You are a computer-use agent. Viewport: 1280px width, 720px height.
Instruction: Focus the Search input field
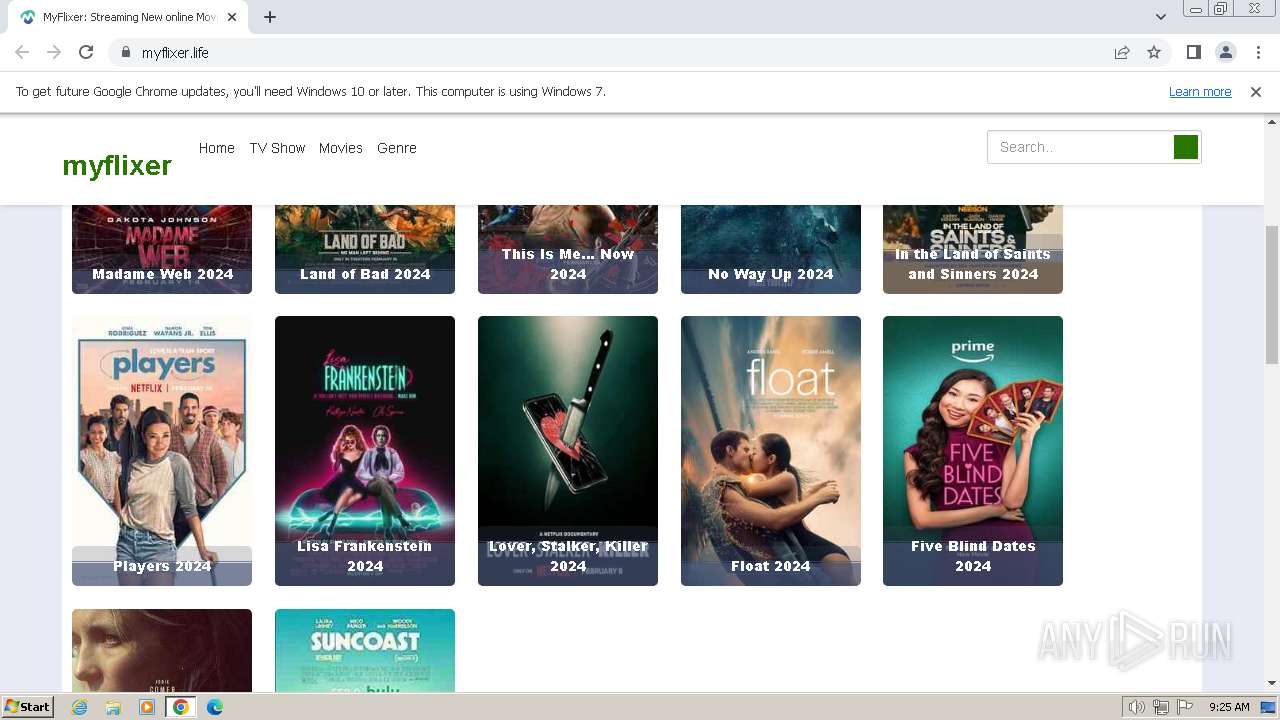(1080, 147)
